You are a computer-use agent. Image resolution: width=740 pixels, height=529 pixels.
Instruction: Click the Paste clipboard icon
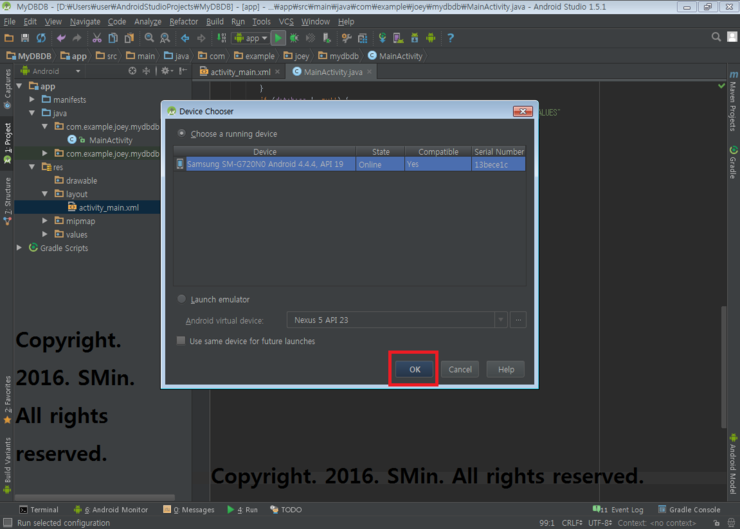point(129,38)
